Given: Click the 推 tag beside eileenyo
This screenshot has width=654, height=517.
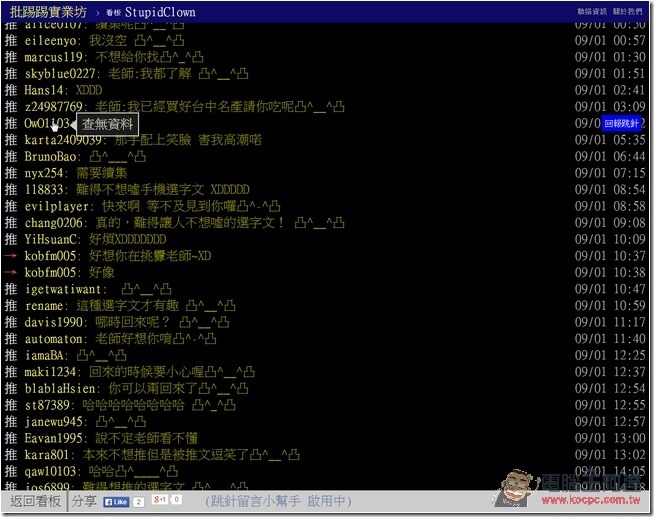Looking at the screenshot, I should click(11, 40).
